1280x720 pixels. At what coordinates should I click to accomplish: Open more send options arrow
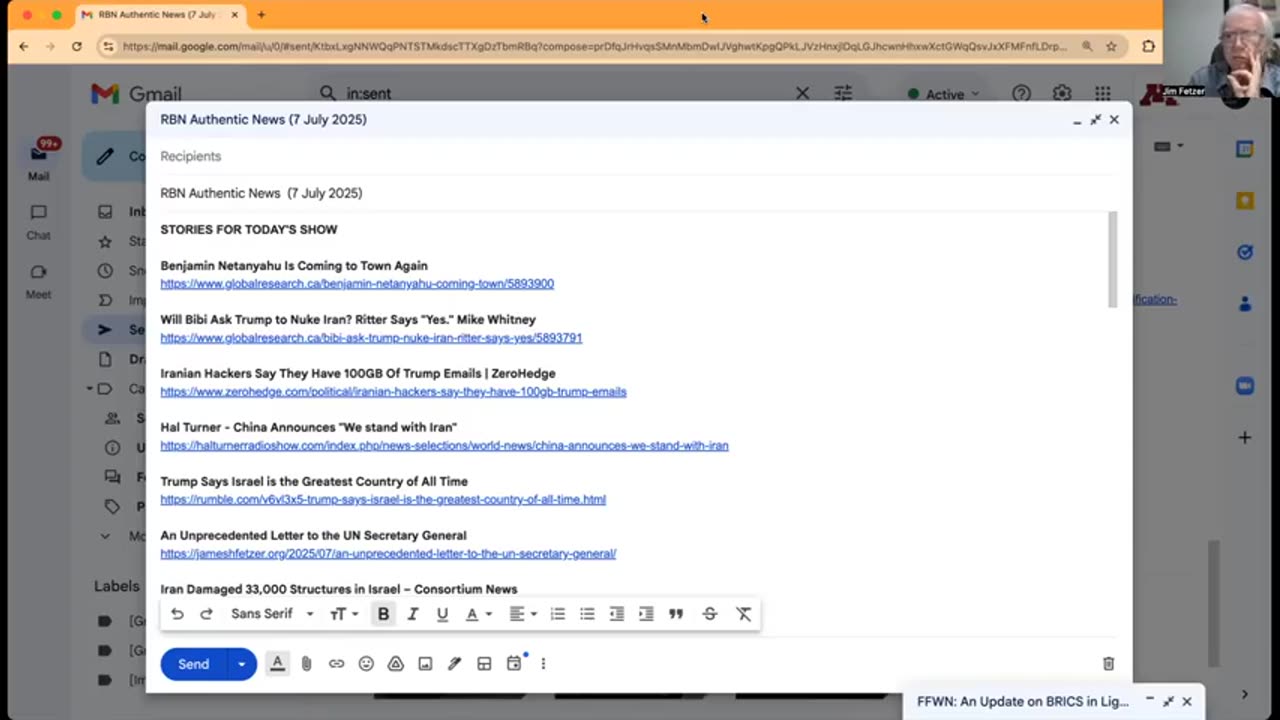[241, 664]
